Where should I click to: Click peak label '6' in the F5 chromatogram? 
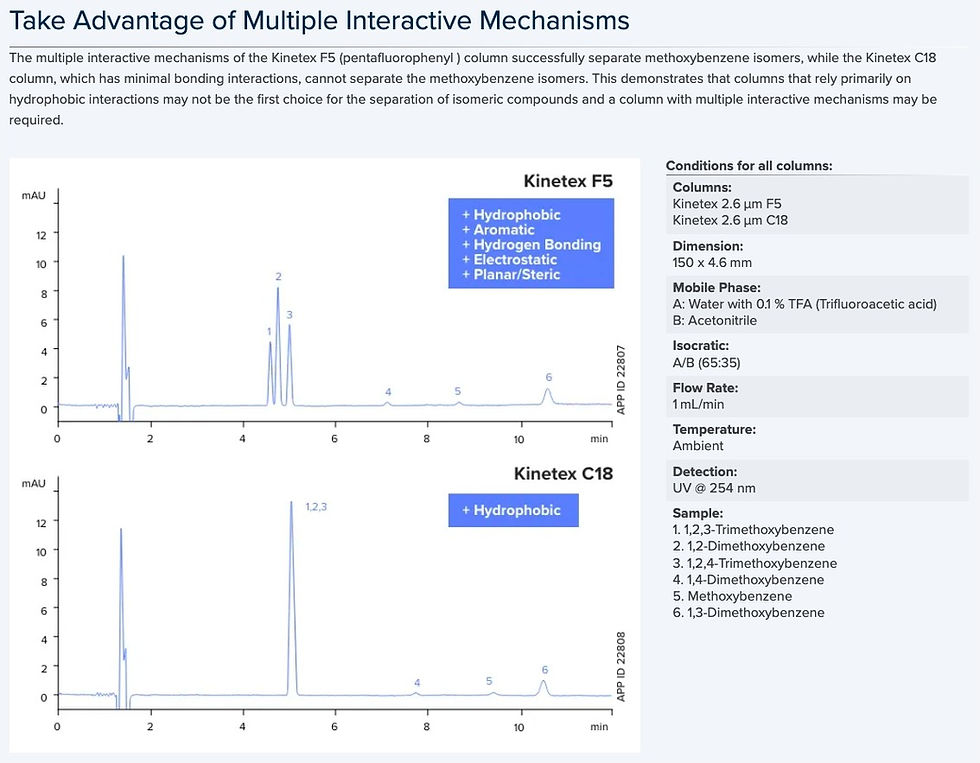[x=548, y=377]
